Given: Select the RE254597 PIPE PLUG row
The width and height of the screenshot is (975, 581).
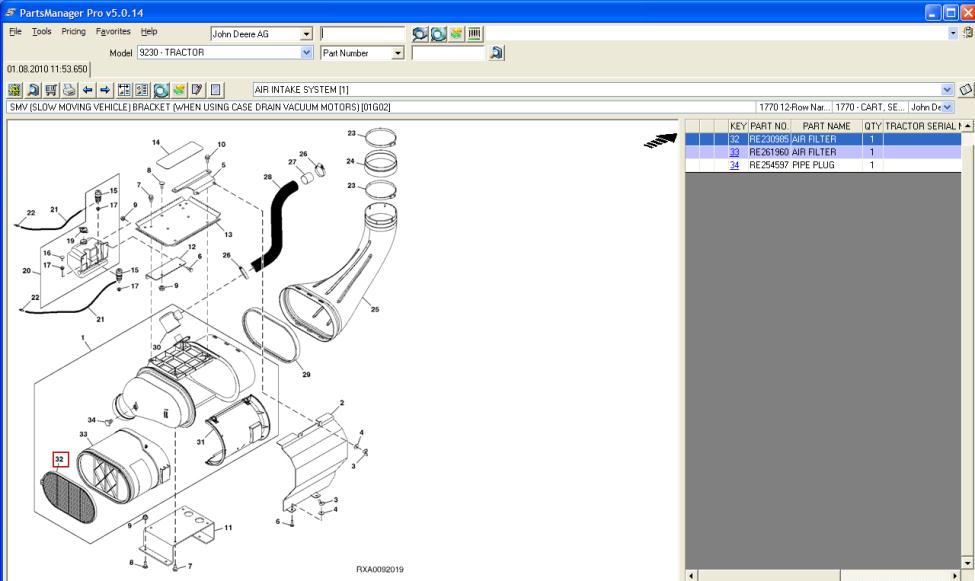Looking at the screenshot, I should (823, 165).
